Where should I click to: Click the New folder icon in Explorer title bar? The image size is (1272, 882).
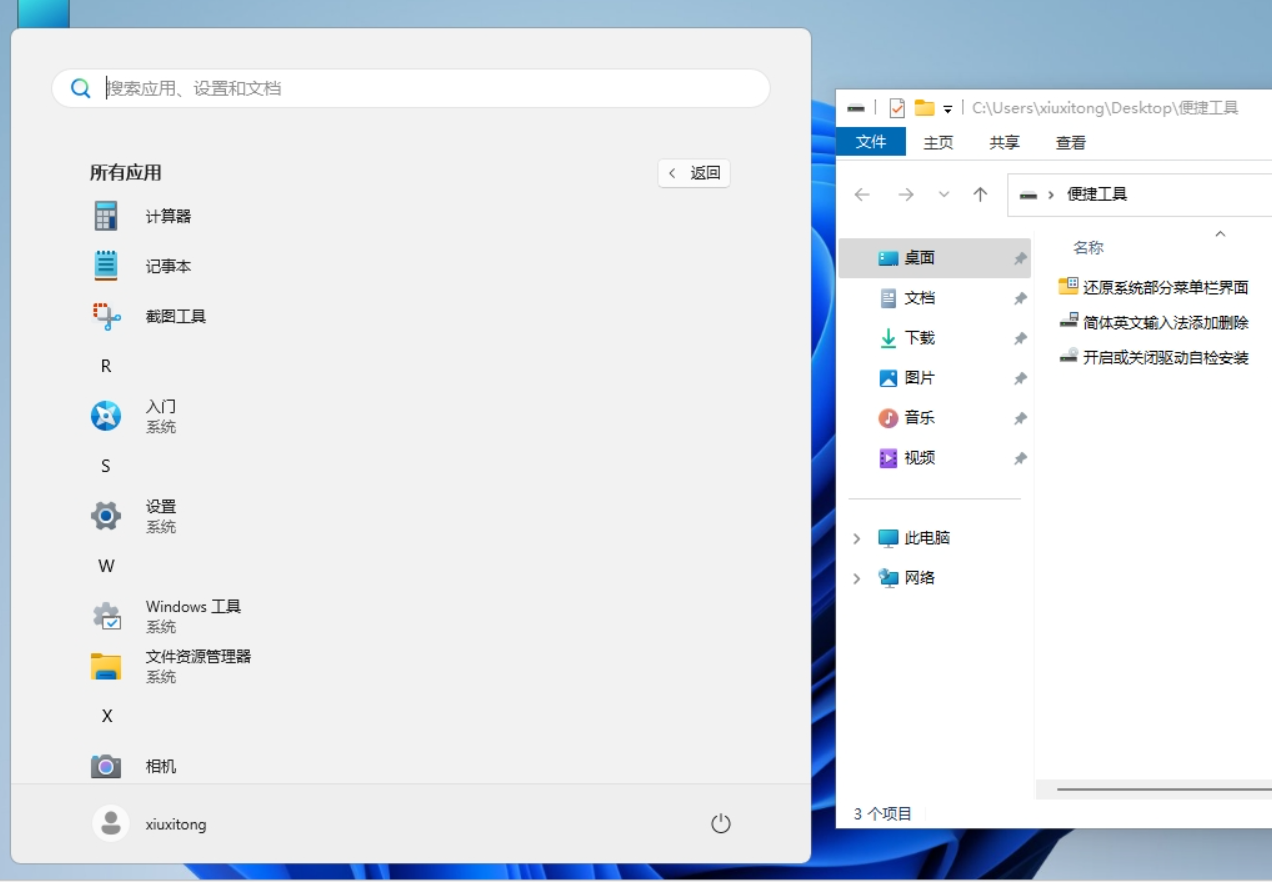click(x=924, y=108)
